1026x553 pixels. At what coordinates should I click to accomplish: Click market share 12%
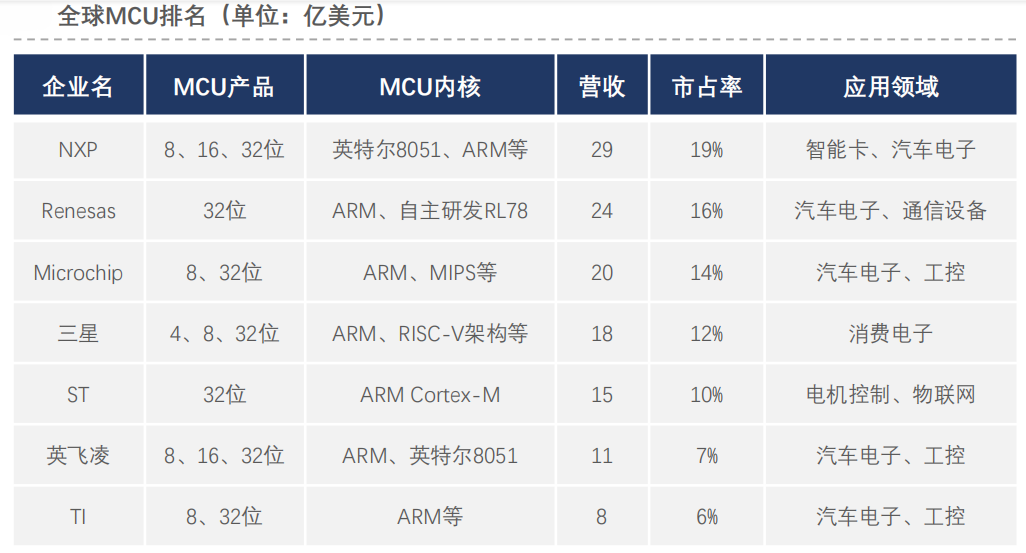coord(707,334)
